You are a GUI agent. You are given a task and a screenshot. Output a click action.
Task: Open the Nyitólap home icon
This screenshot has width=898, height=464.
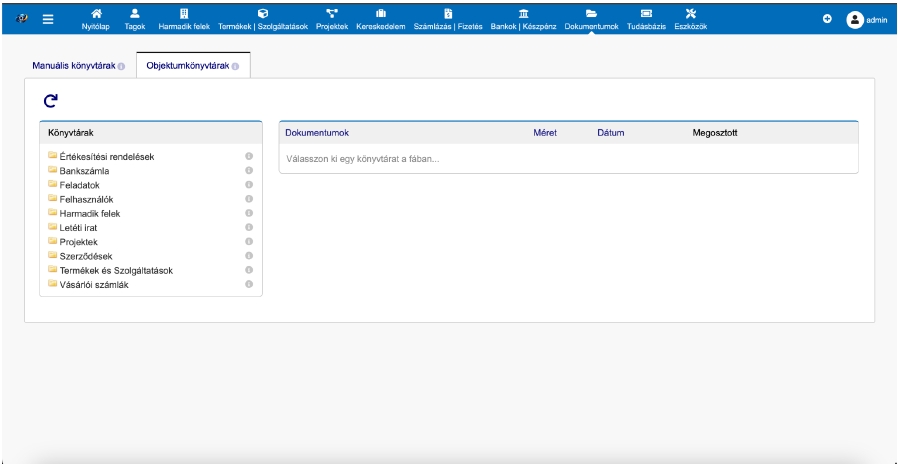coord(97,18)
